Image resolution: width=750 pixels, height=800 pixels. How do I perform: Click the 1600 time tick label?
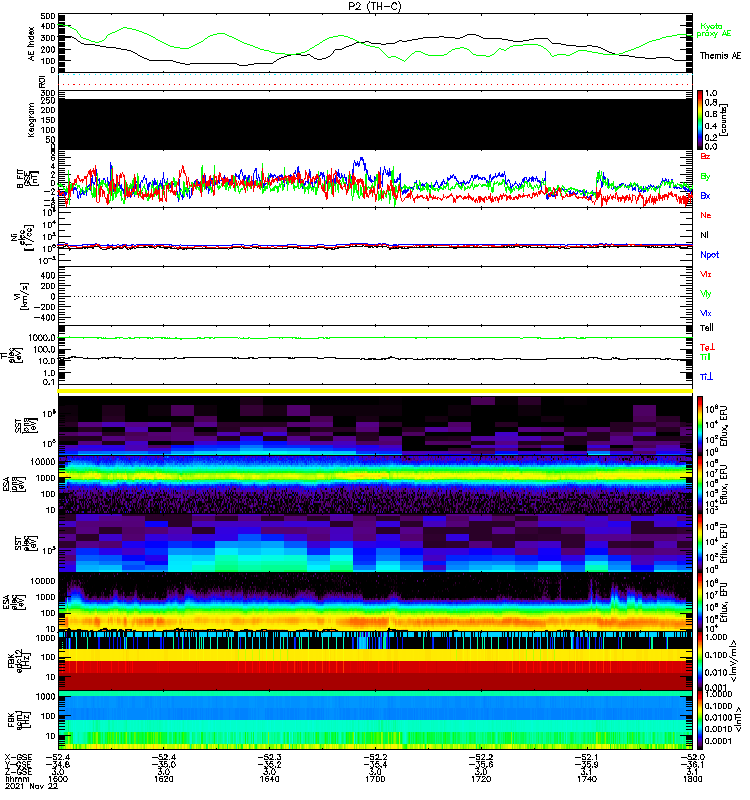pyautogui.click(x=58, y=779)
